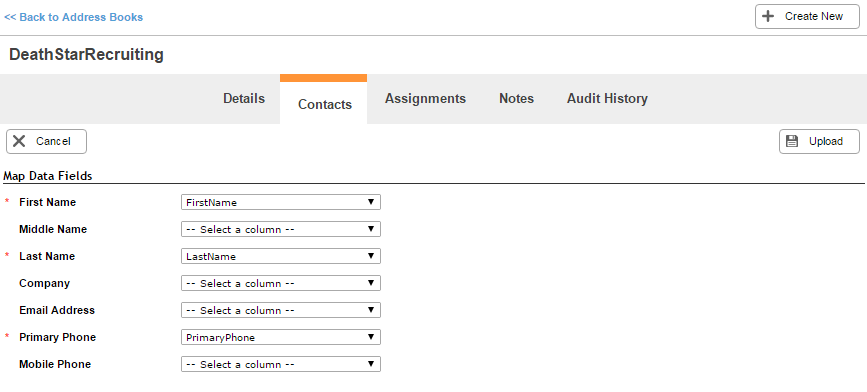The image size is (867, 392).
Task: Open the First Name column dropdown
Action: [281, 202]
